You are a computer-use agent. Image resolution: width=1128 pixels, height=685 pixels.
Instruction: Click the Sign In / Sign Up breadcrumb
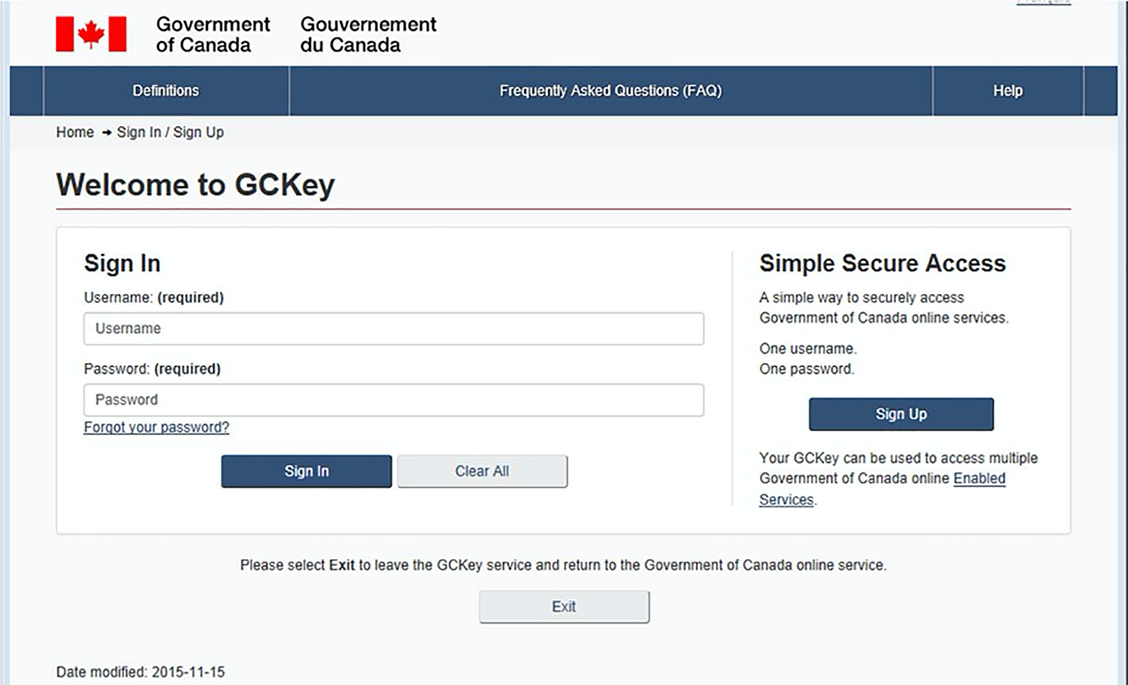[x=170, y=132]
